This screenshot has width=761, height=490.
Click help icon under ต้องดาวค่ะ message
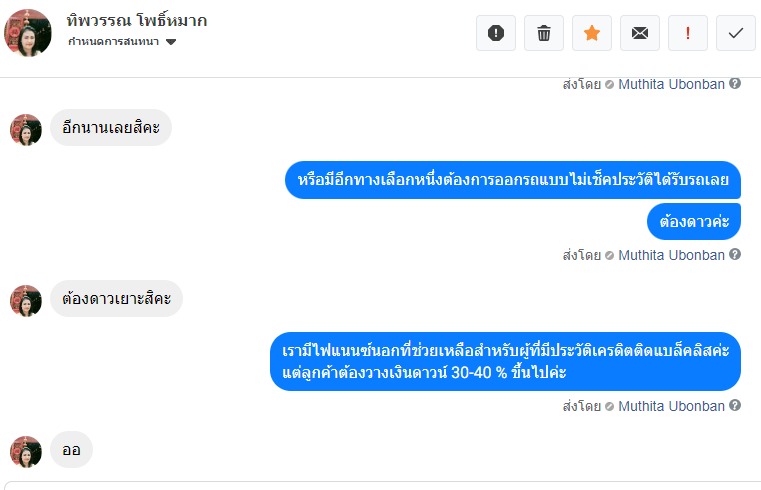[735, 255]
